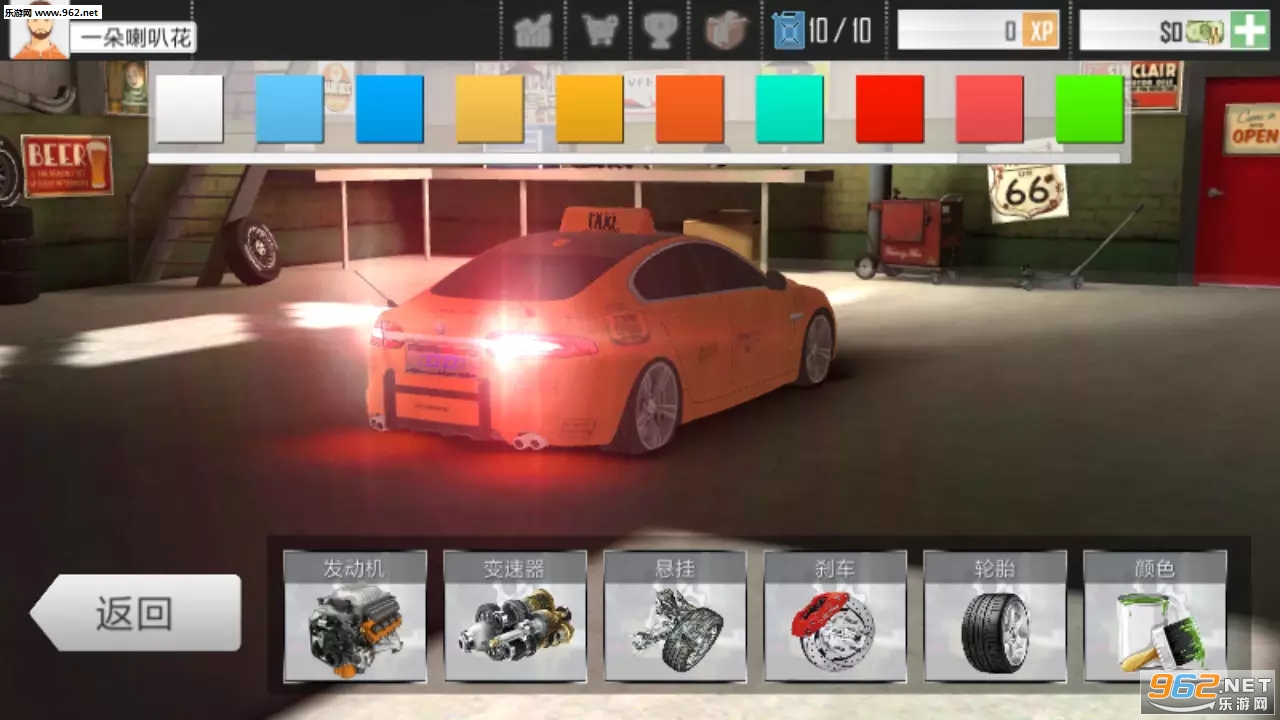
Task: Open the 发动机 engine upgrade
Action: 355,616
